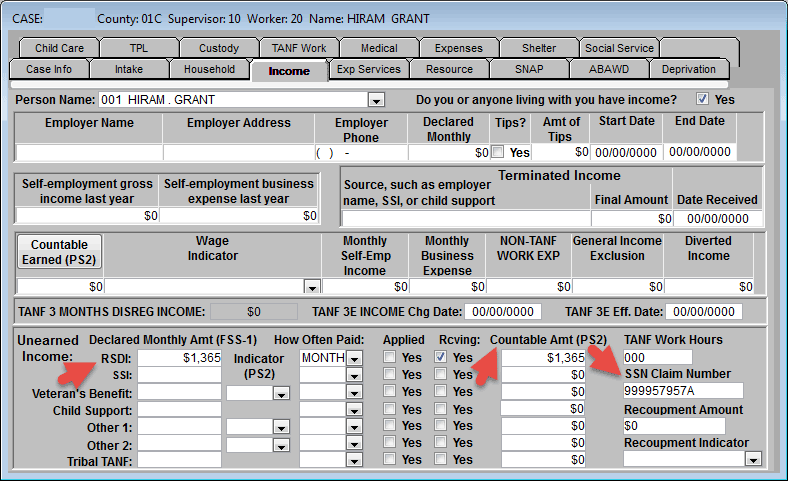Expand the Wage Indicator dropdown
The width and height of the screenshot is (788, 481).
click(x=312, y=287)
